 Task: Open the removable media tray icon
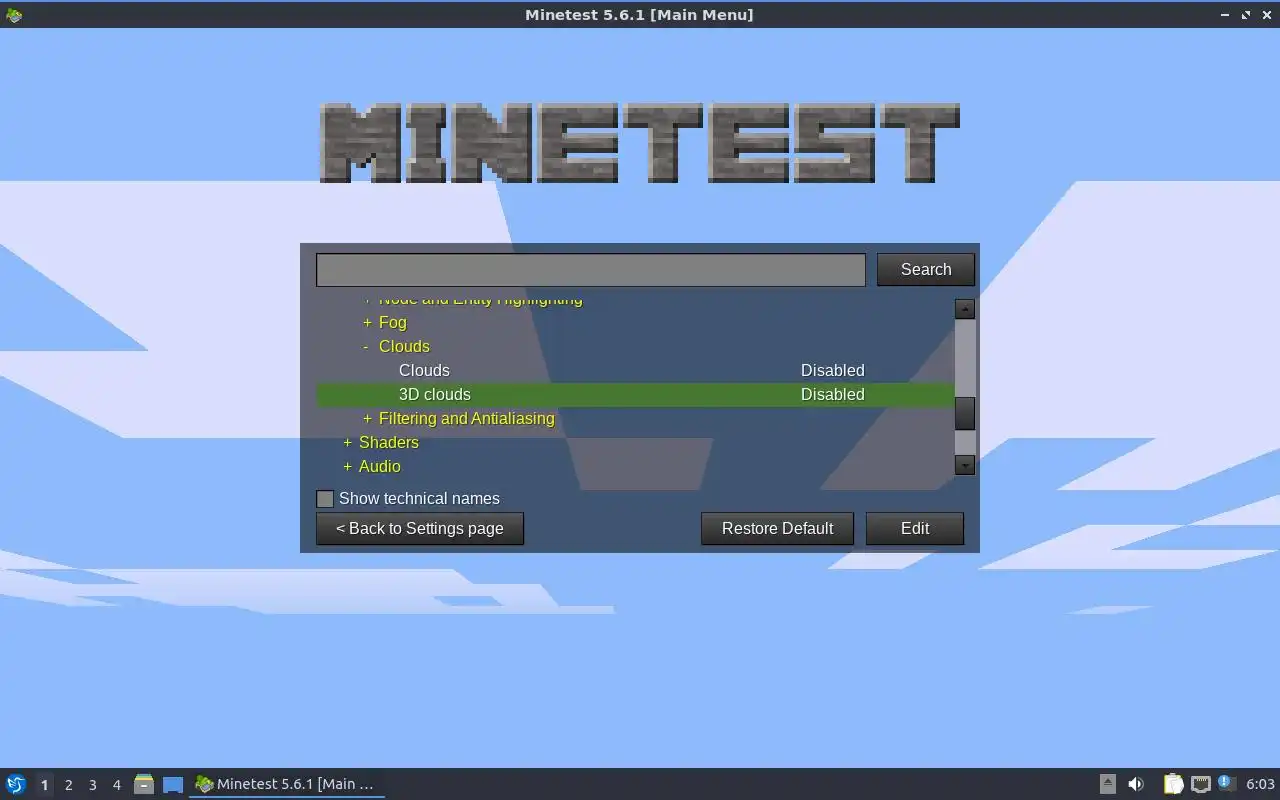[x=1107, y=784]
